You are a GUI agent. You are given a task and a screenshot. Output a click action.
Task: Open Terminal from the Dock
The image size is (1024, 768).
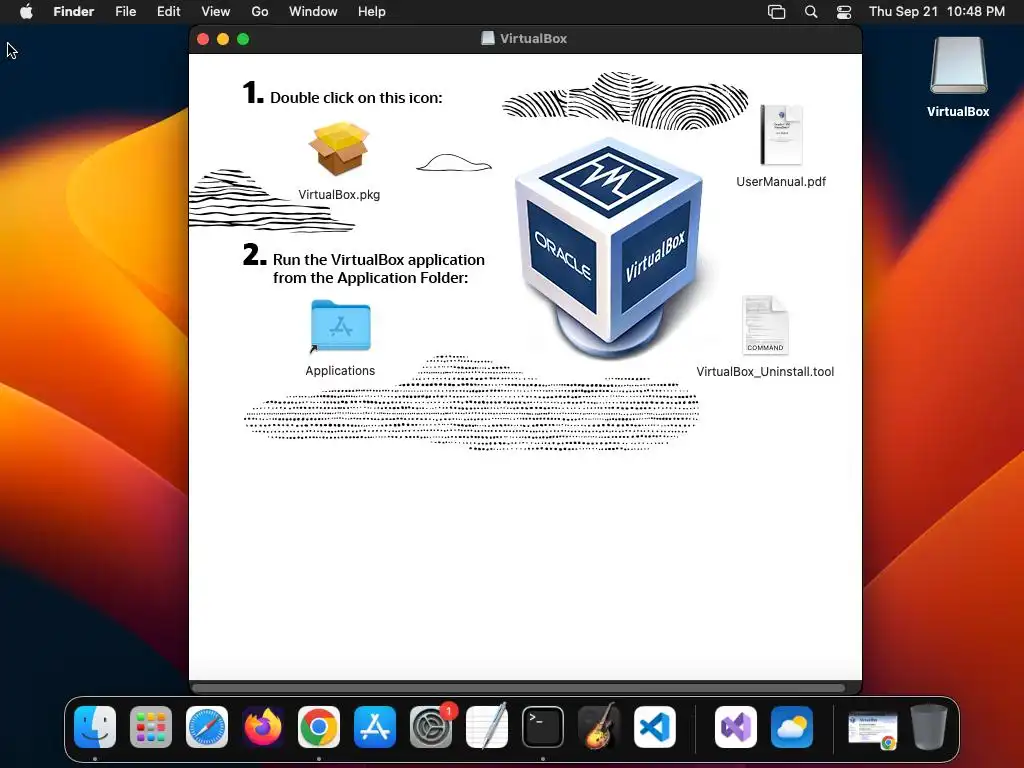[543, 727]
